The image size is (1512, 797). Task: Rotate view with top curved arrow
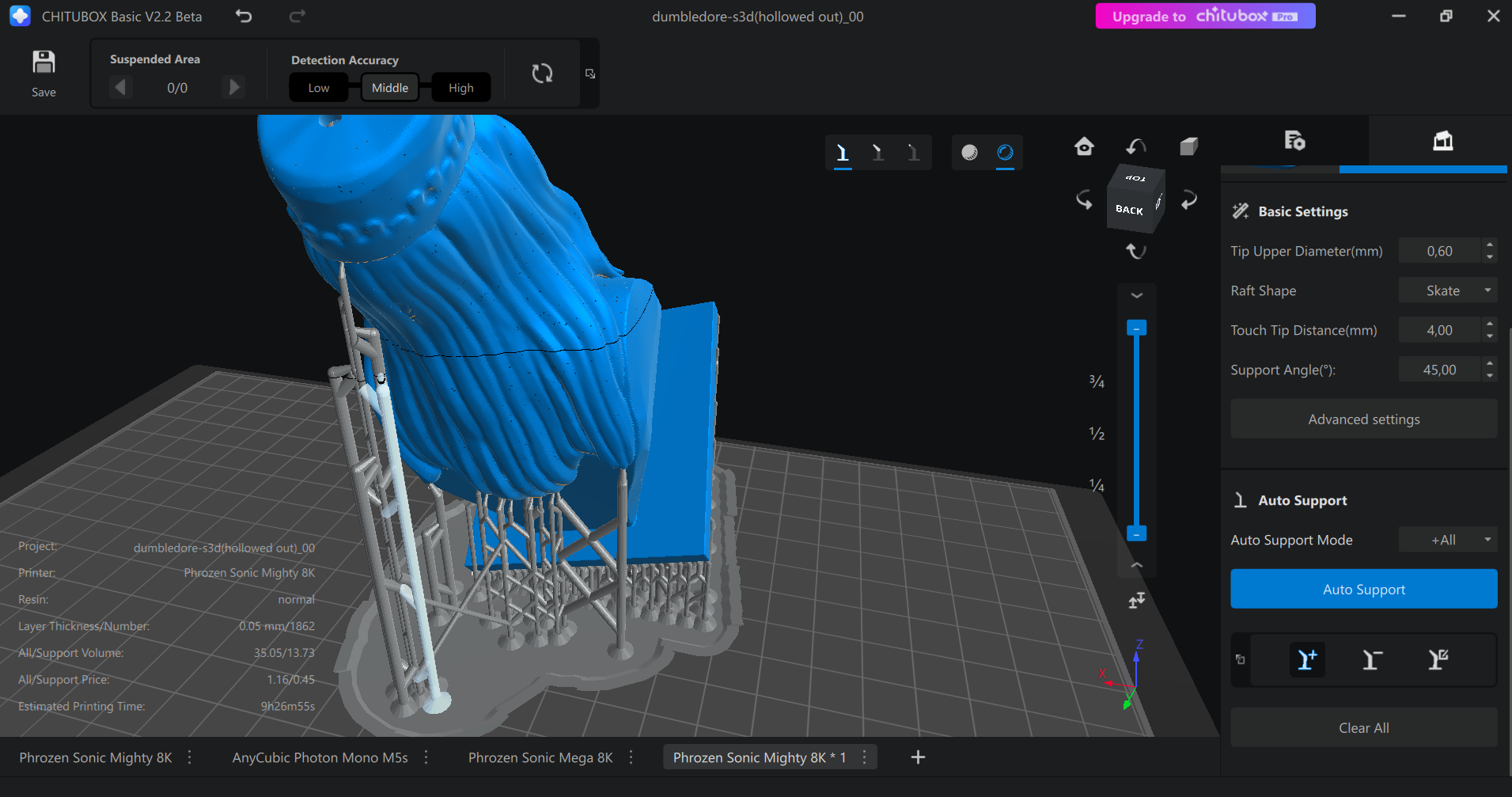click(x=1136, y=146)
